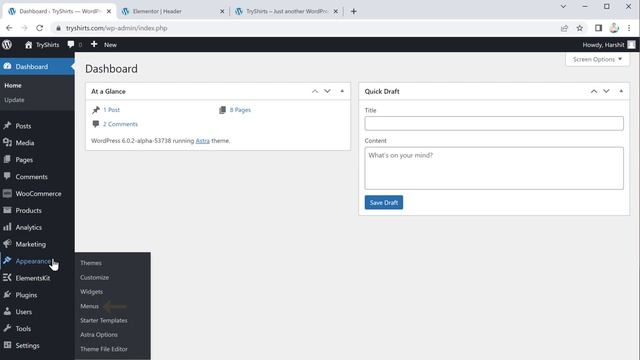The width and height of the screenshot is (640, 360).
Task: Click the Quick Draft Content textarea
Action: tap(494, 168)
